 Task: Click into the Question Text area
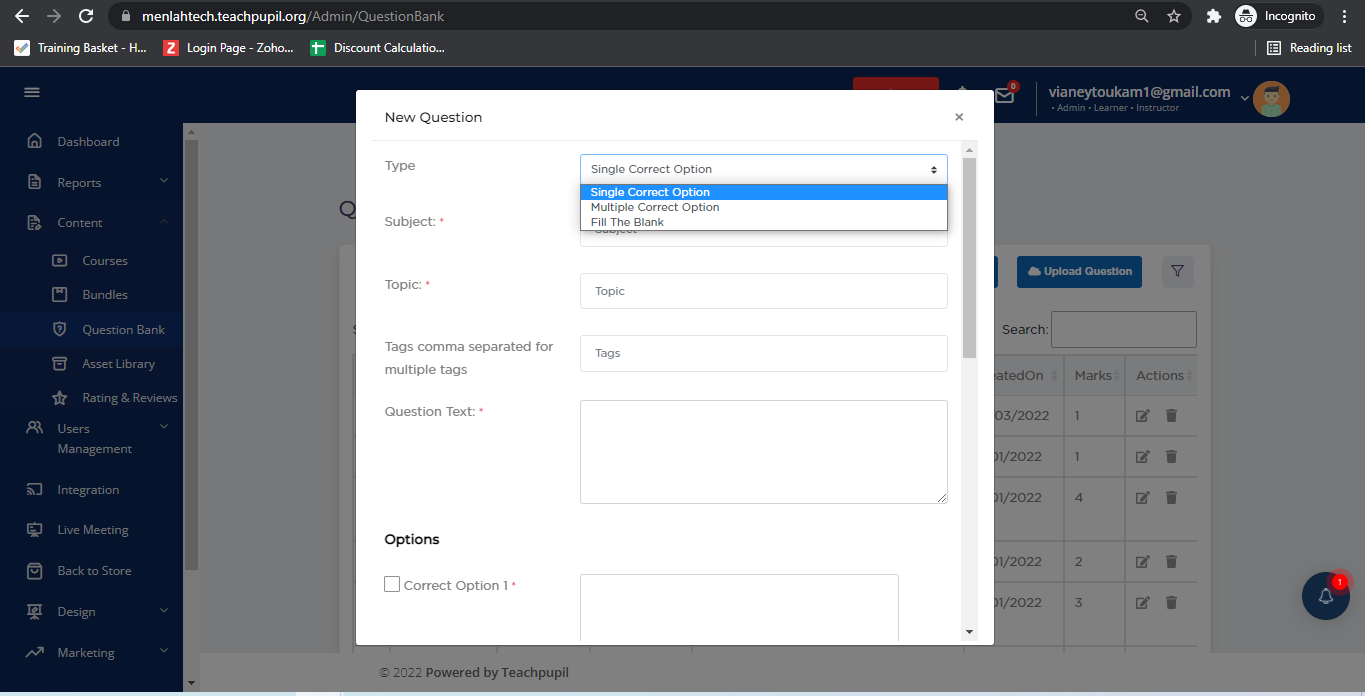pos(763,452)
